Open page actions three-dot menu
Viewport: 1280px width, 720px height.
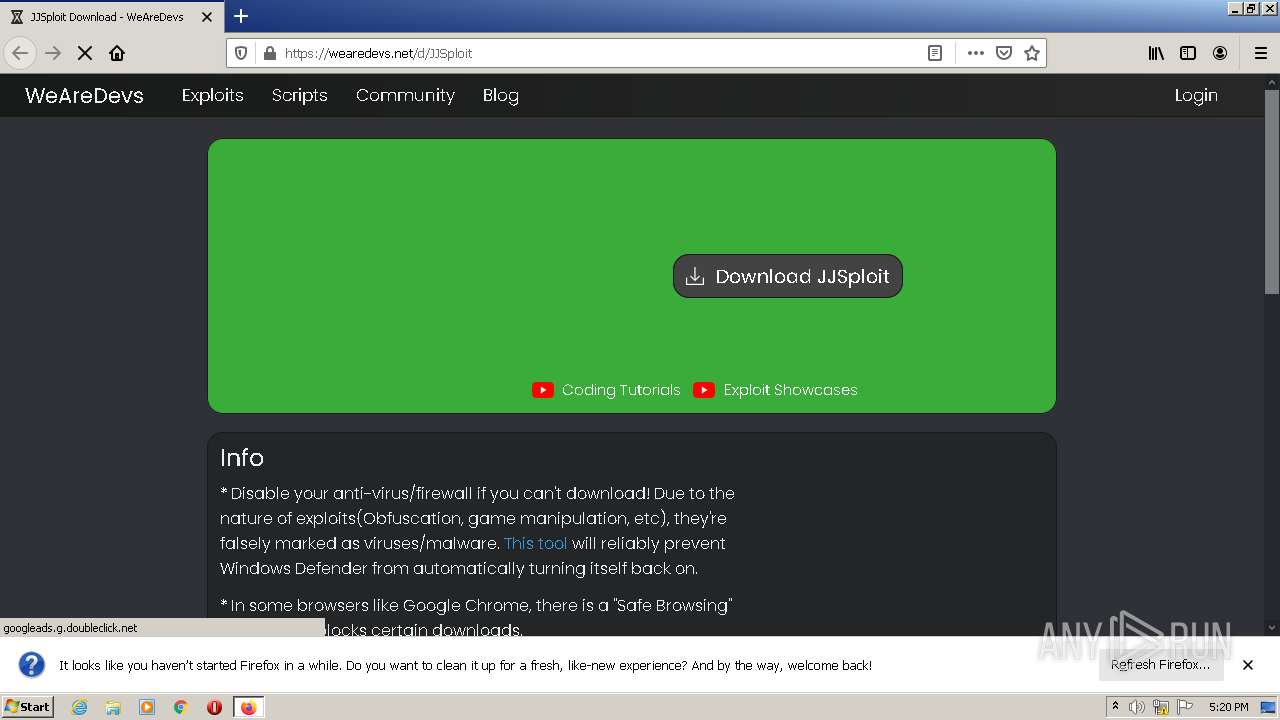[976, 53]
